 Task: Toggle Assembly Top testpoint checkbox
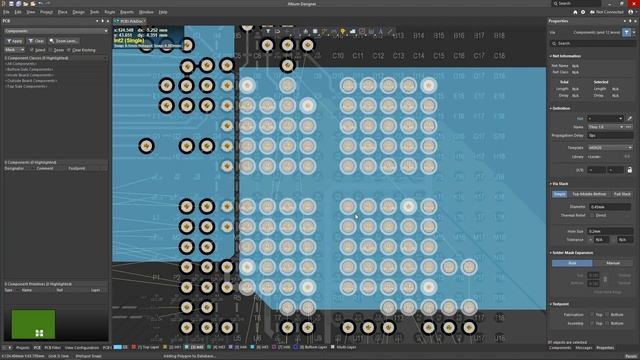[x=592, y=323]
